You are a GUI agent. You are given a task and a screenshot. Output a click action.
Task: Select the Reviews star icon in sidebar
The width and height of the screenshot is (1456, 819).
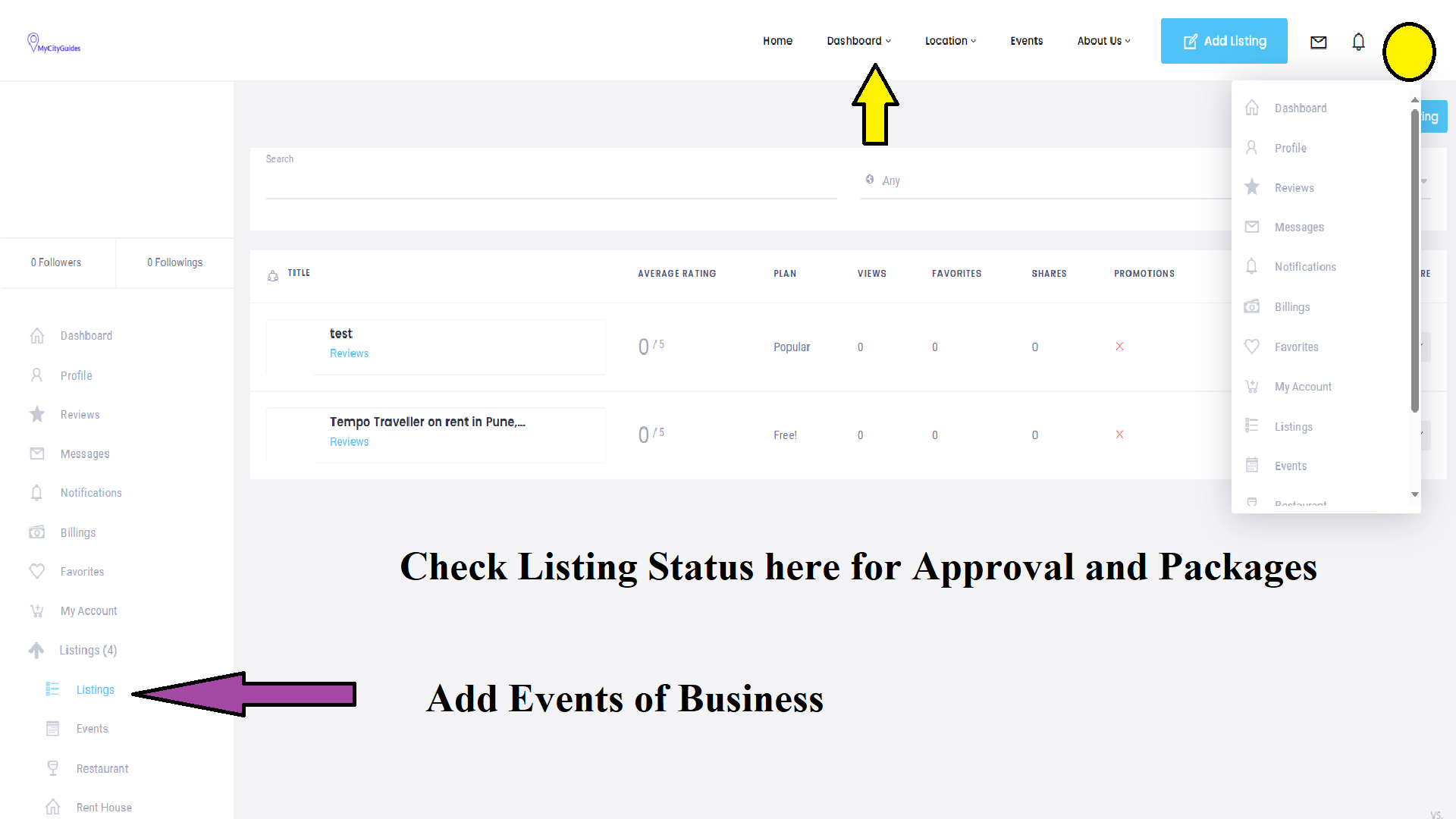click(37, 414)
